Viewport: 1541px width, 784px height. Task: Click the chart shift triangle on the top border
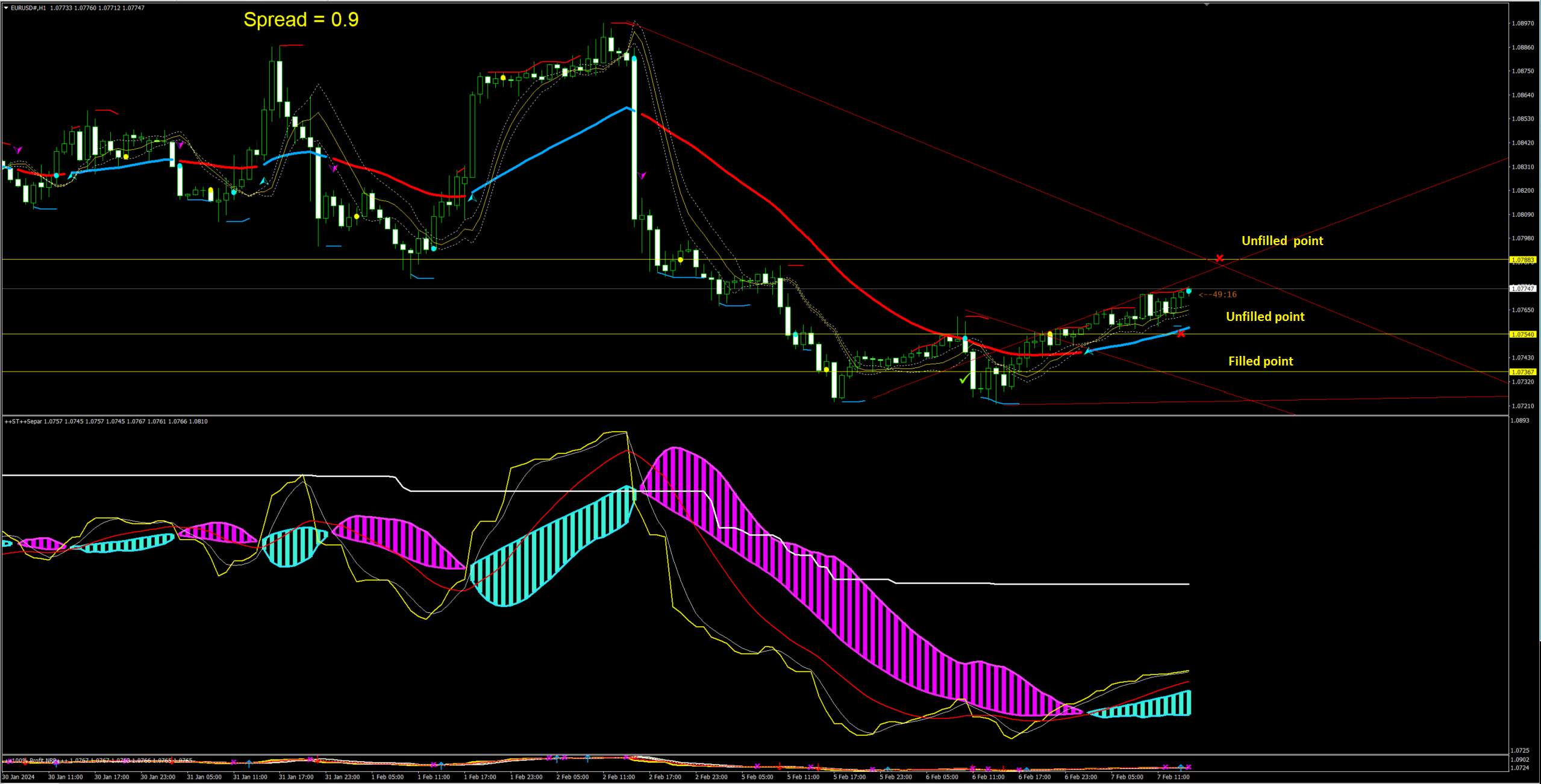pos(1207,5)
